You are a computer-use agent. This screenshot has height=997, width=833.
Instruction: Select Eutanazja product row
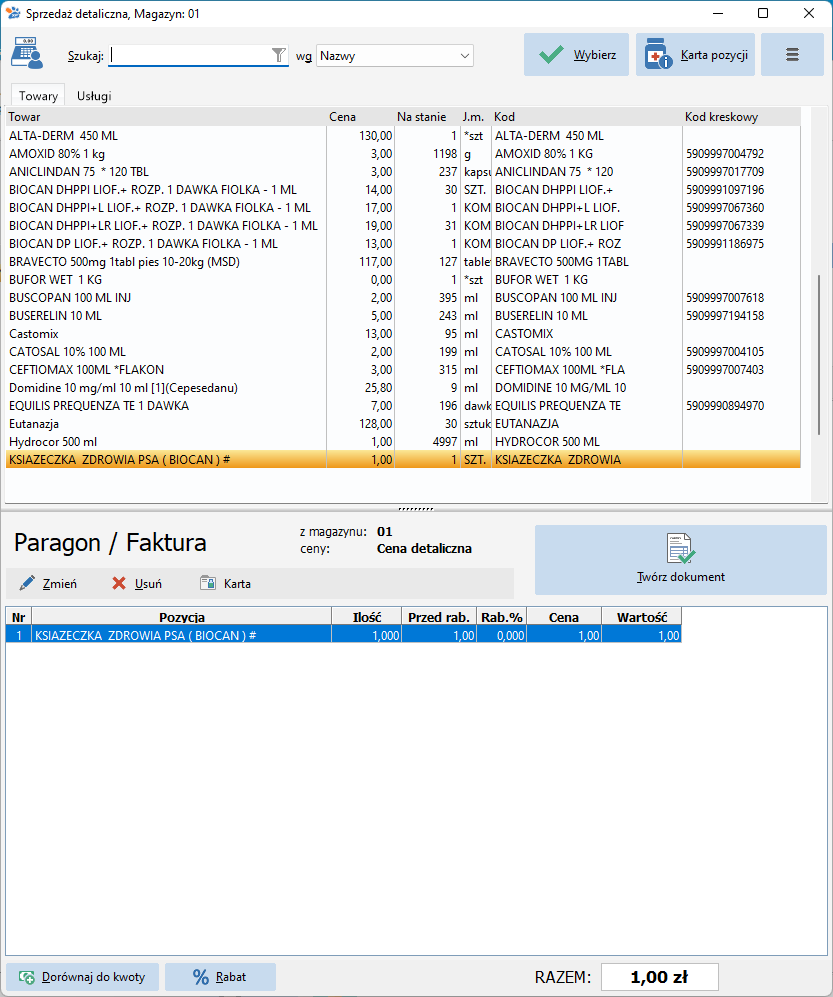pos(403,424)
